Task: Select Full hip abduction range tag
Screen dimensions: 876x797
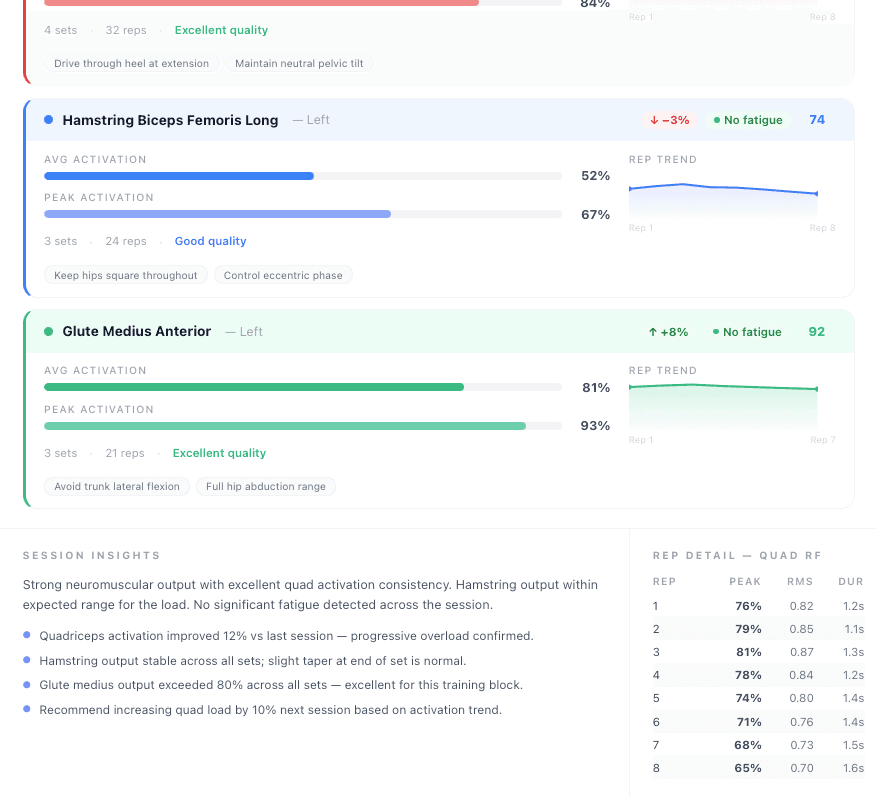Action: tap(266, 486)
